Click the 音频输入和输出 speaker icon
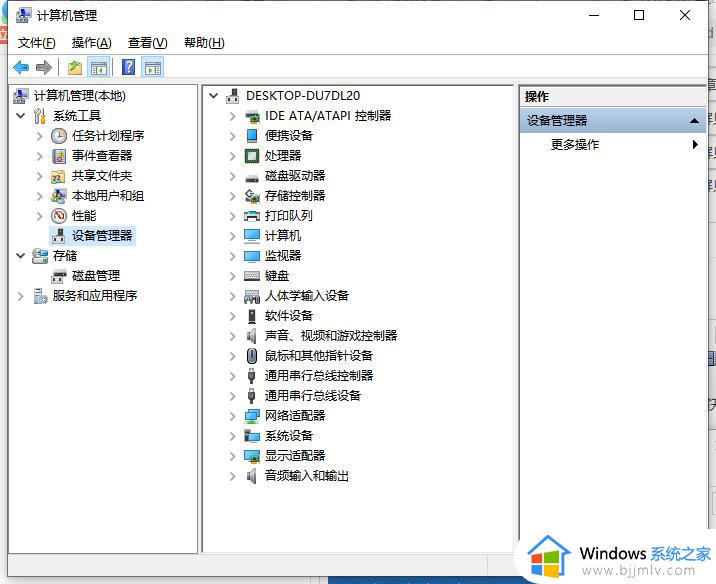716x584 pixels. click(251, 476)
